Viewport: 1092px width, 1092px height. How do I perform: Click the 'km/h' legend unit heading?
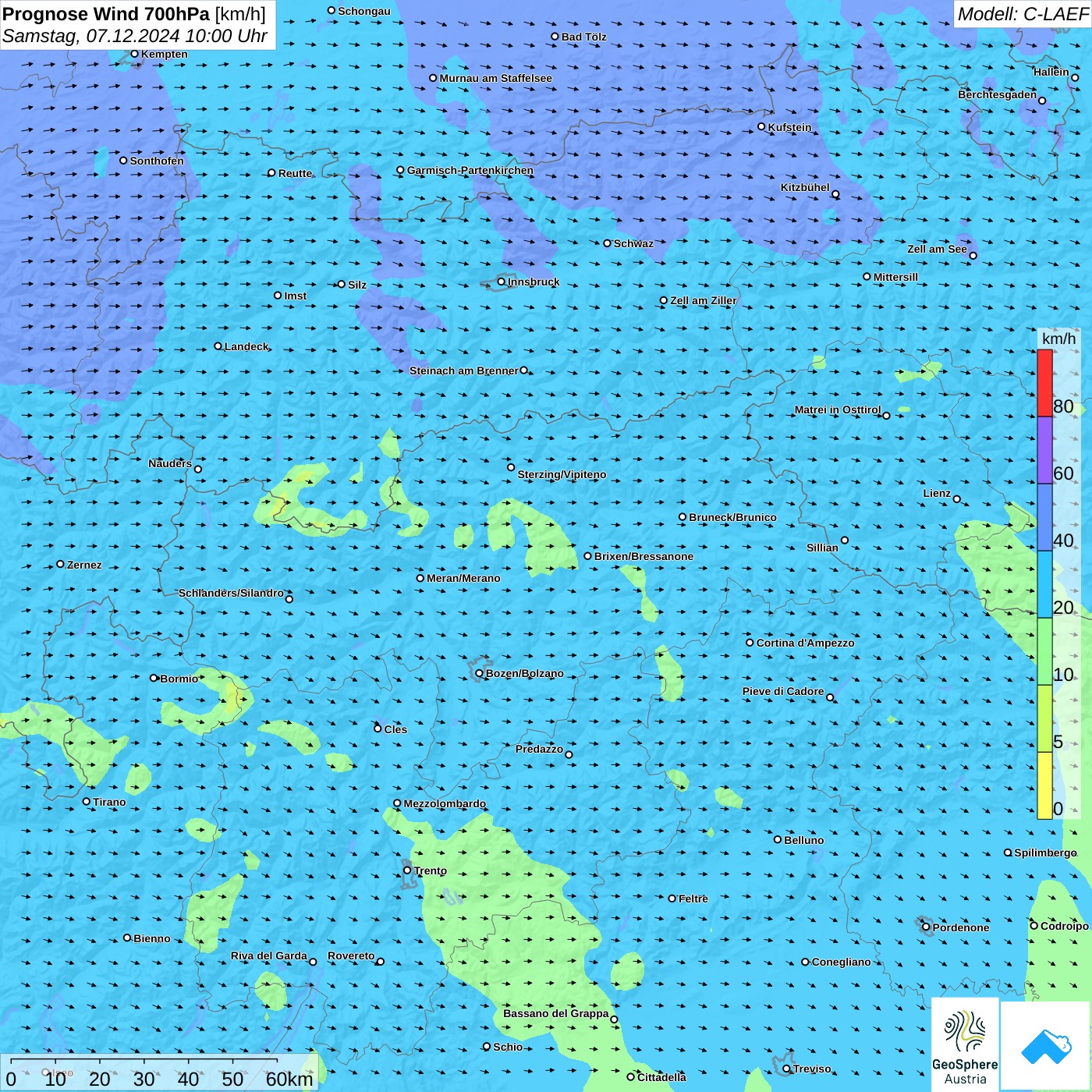[x=1058, y=339]
